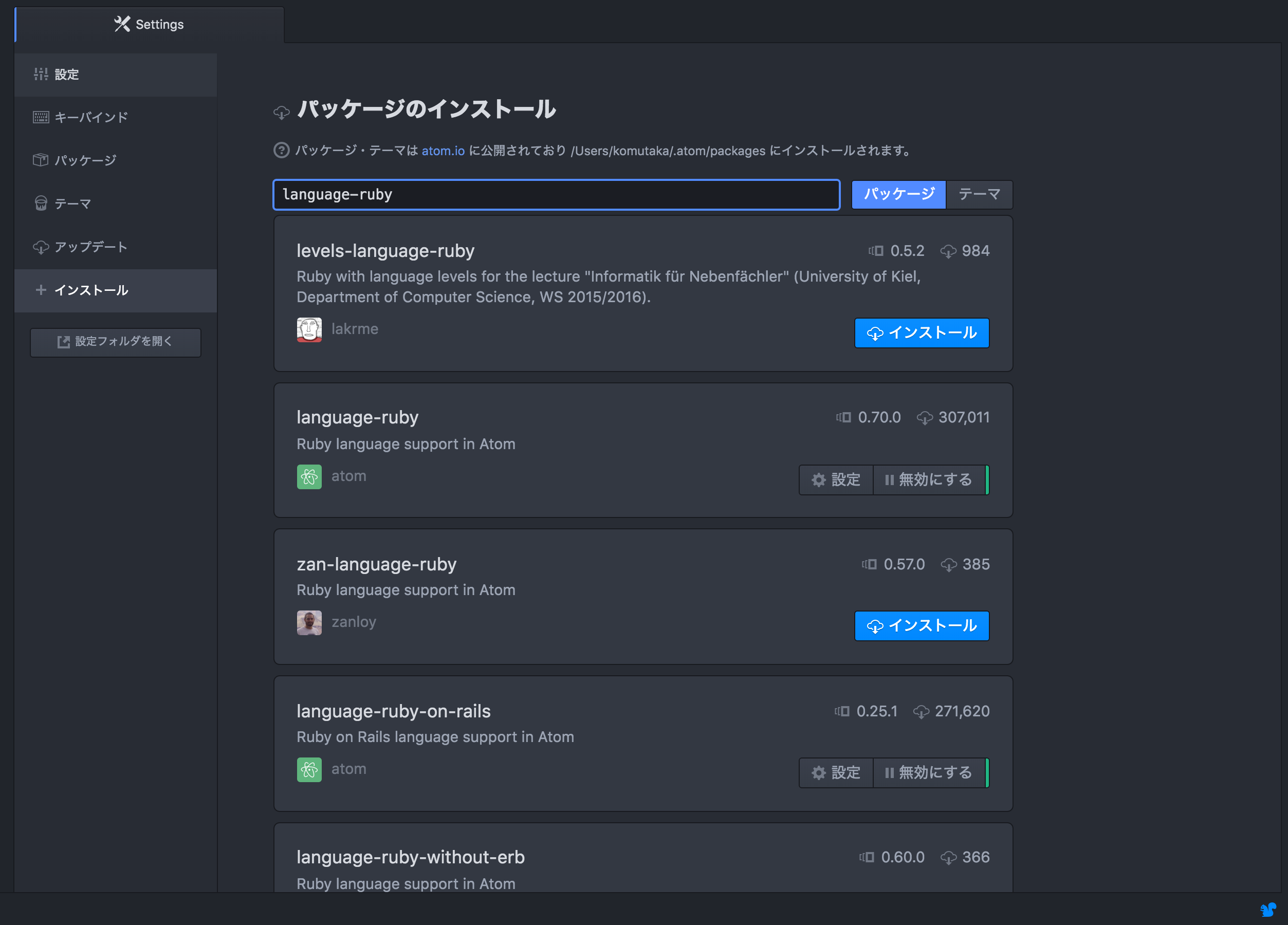Viewport: 1288px width, 925px height.
Task: Click the plus icon beside インストール
Action: click(x=41, y=290)
